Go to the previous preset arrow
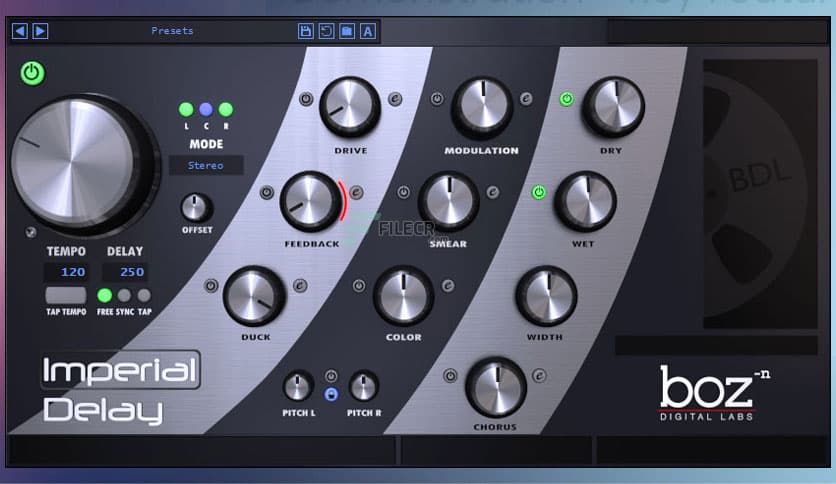Image resolution: width=836 pixels, height=484 pixels. point(20,31)
